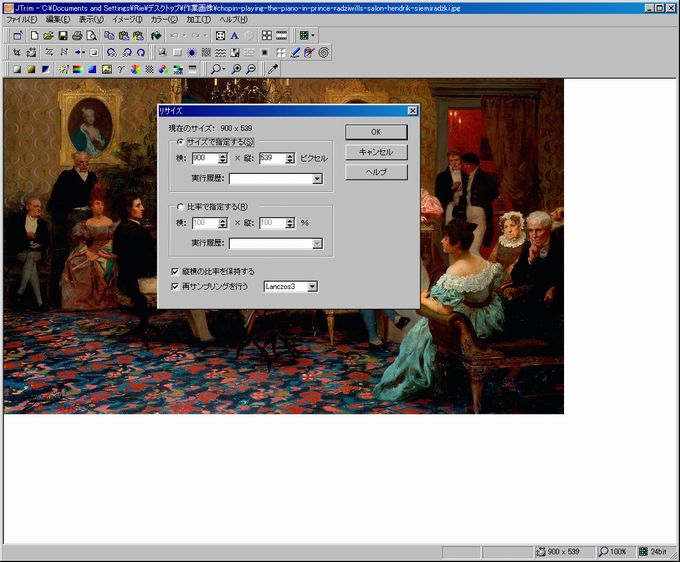Click the select all icon

220,36
